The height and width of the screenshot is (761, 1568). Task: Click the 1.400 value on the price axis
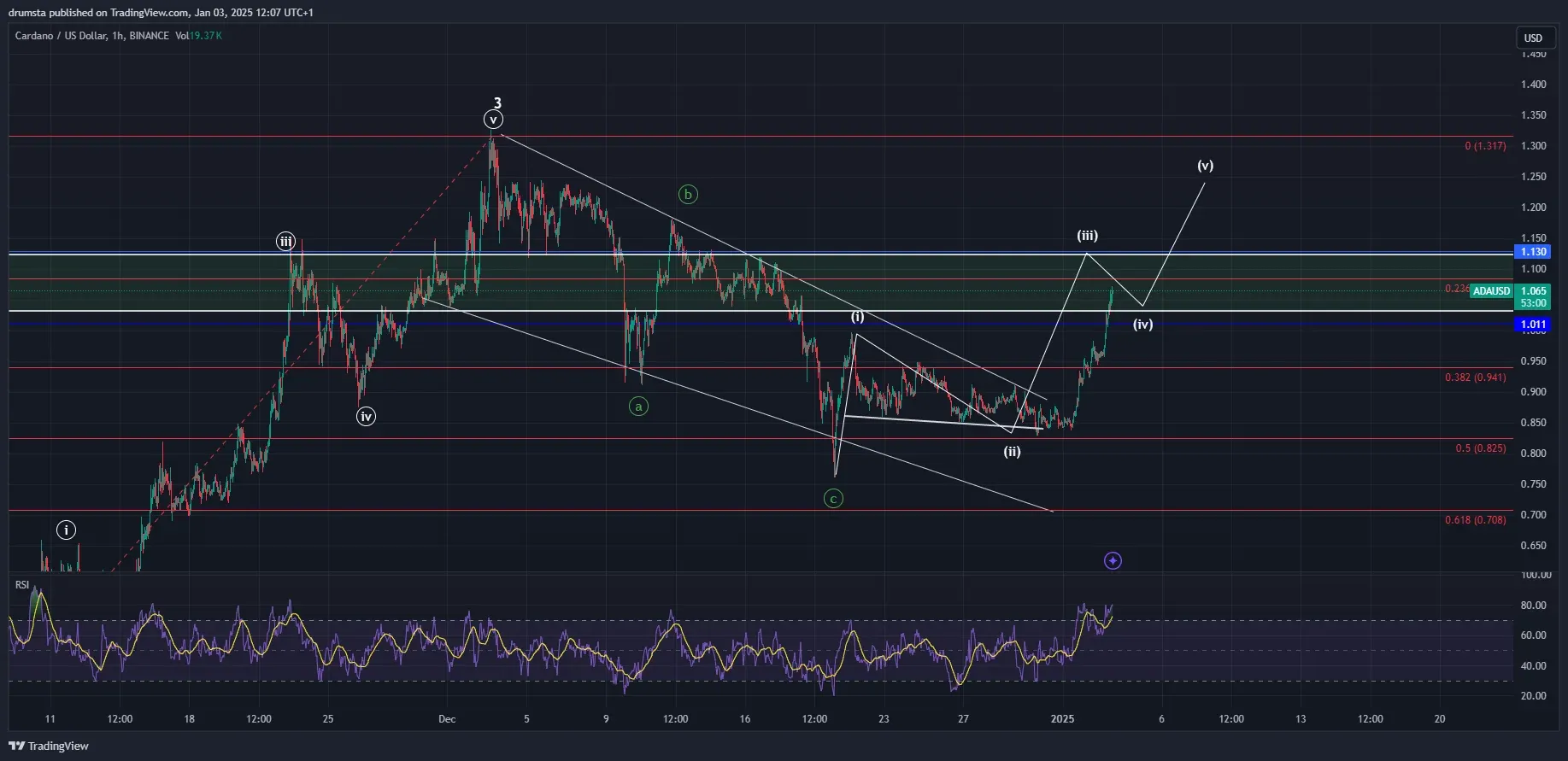(1534, 85)
